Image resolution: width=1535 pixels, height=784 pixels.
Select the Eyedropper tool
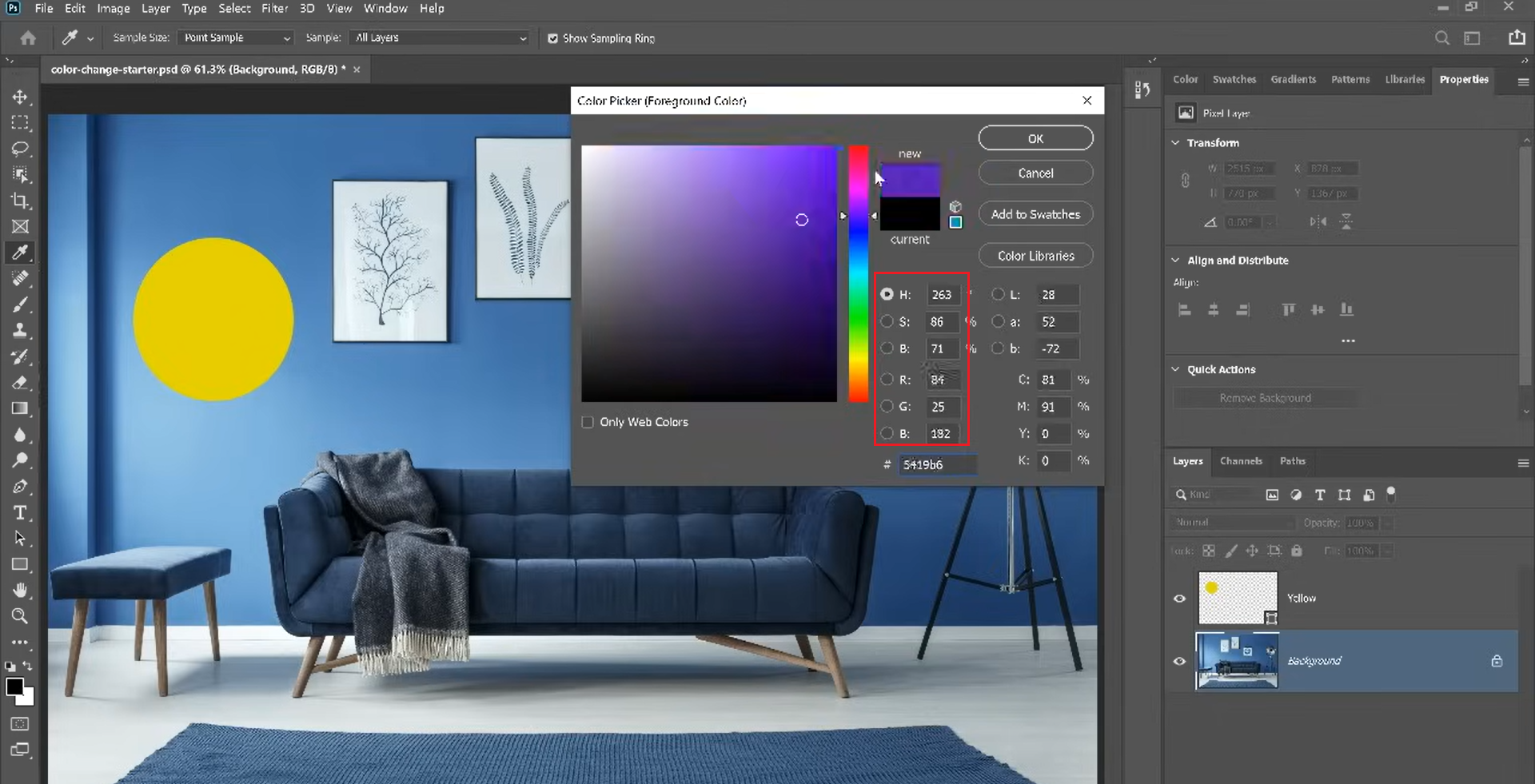[20, 253]
